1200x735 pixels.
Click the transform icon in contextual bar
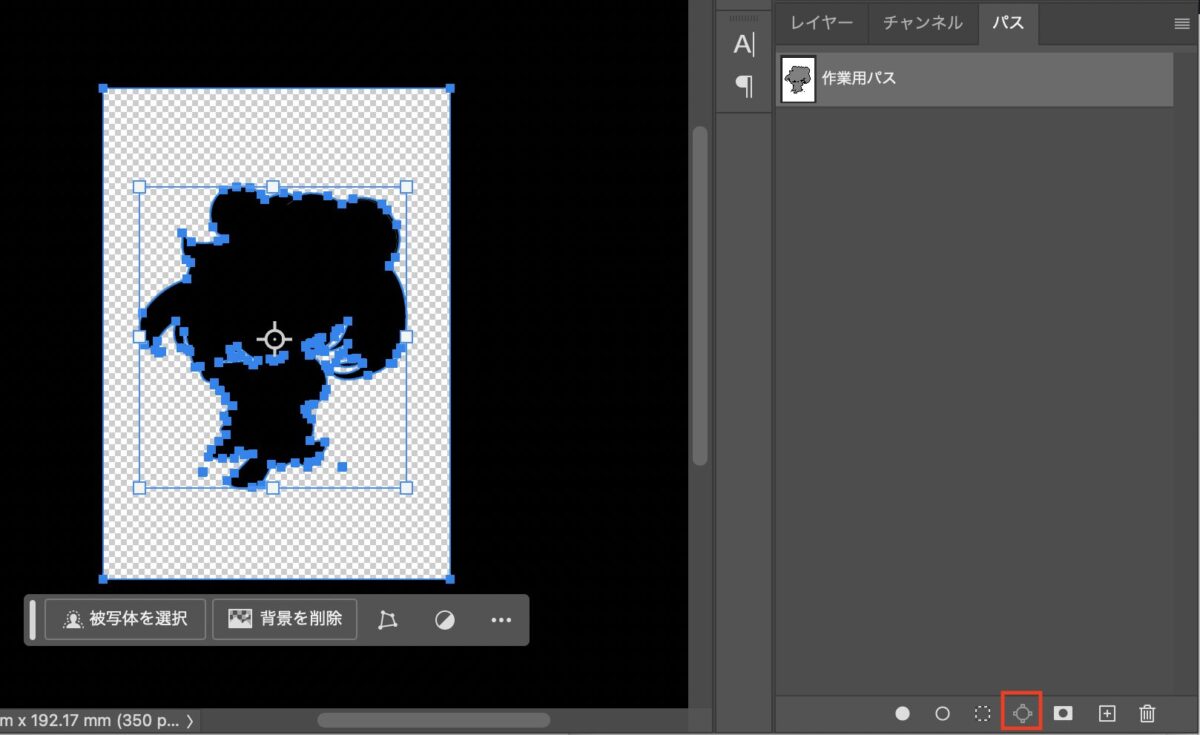click(388, 620)
